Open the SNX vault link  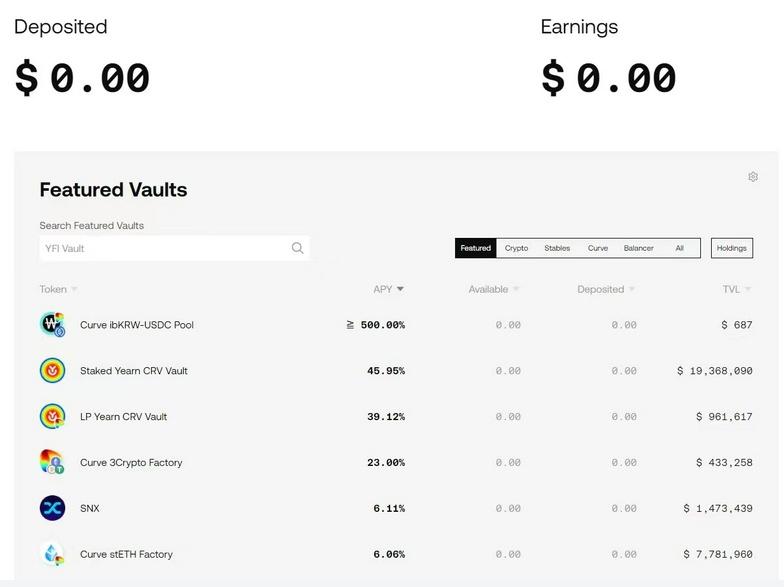90,508
